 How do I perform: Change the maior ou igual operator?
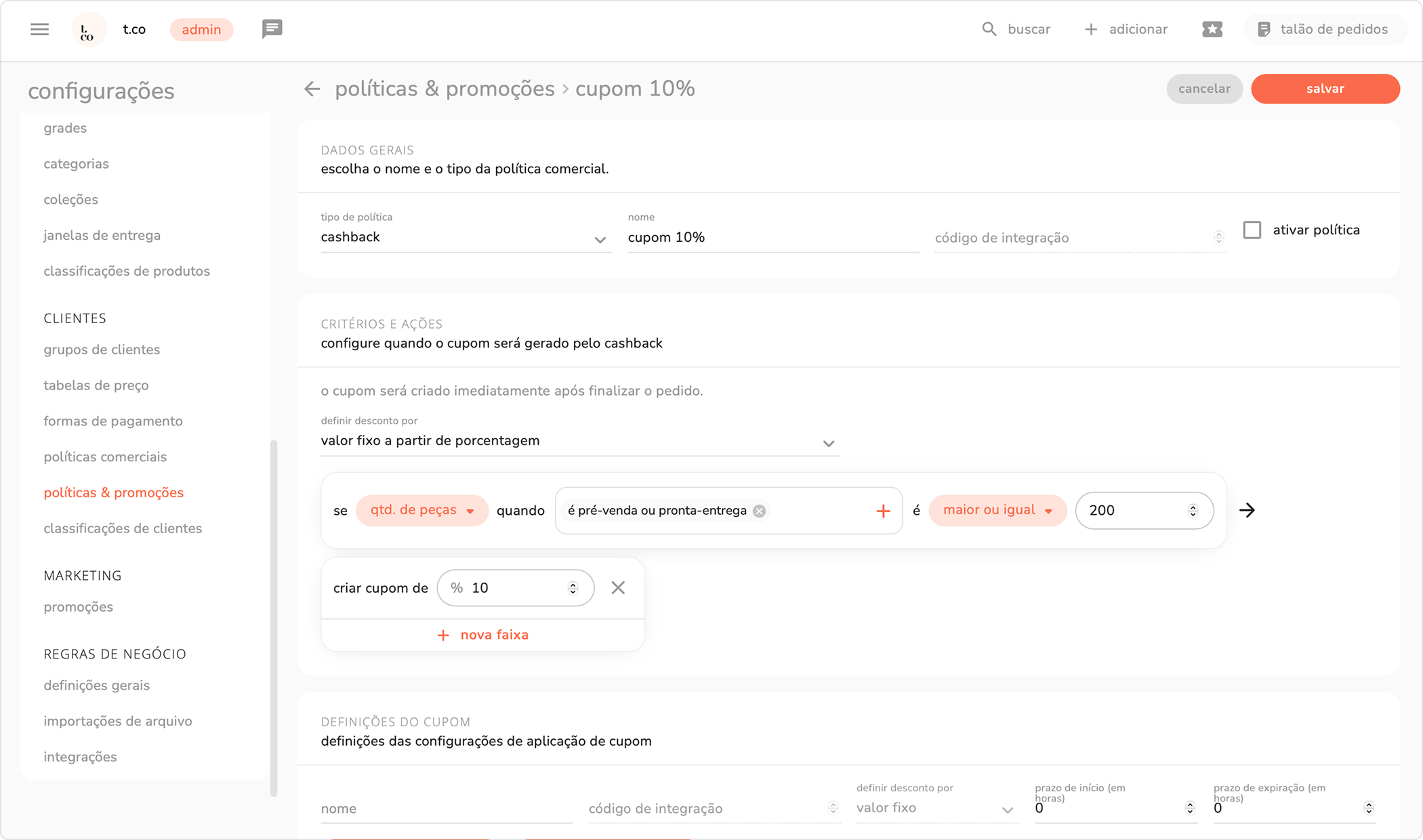coord(997,510)
